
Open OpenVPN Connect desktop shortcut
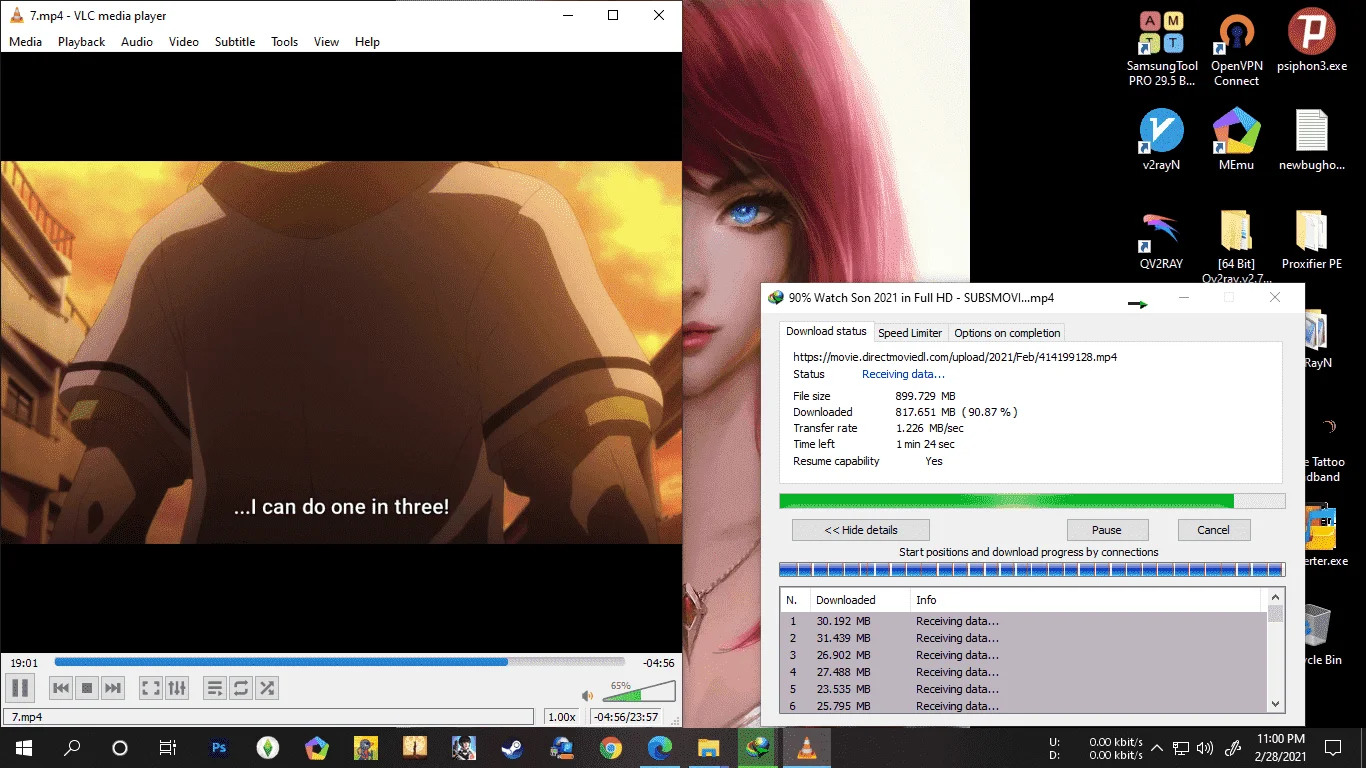tap(1237, 50)
